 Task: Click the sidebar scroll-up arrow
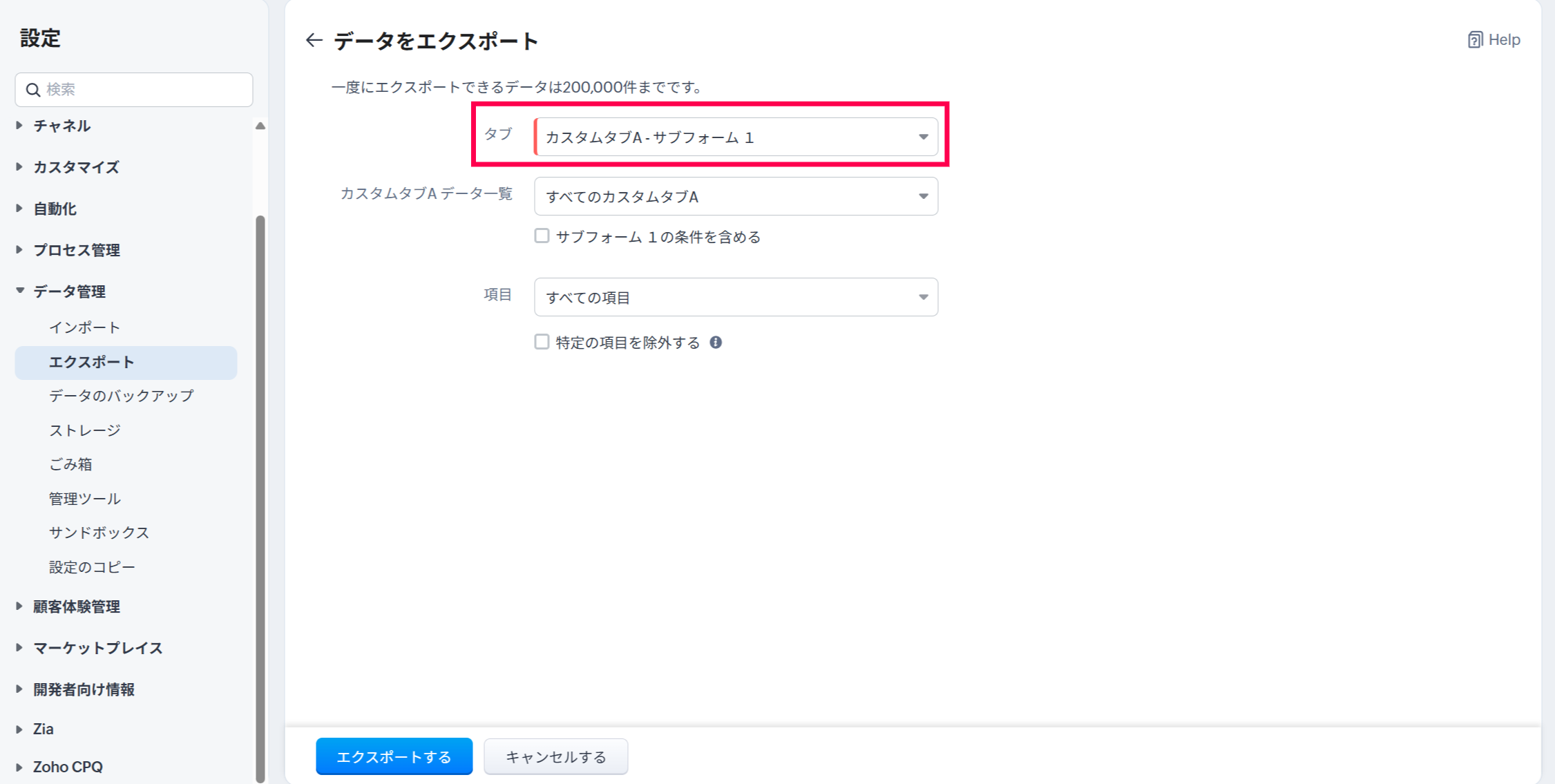click(260, 126)
